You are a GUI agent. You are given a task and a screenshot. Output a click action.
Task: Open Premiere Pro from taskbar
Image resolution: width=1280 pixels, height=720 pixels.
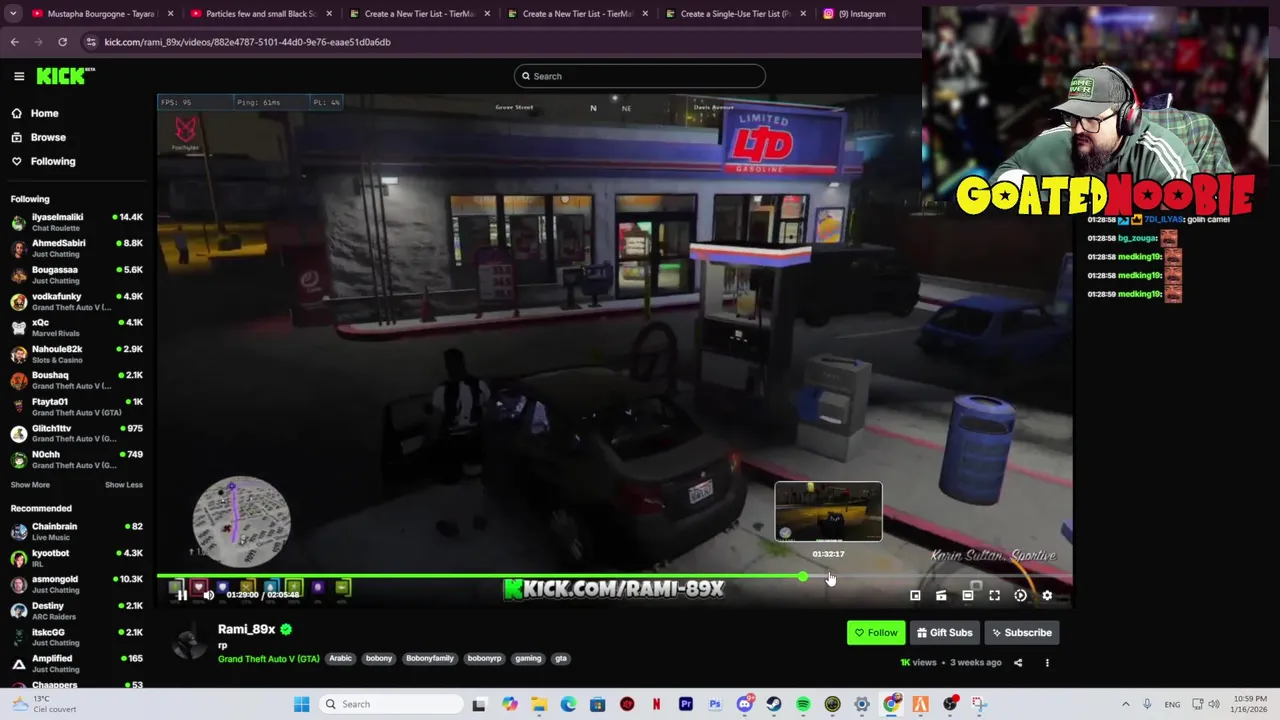(686, 704)
